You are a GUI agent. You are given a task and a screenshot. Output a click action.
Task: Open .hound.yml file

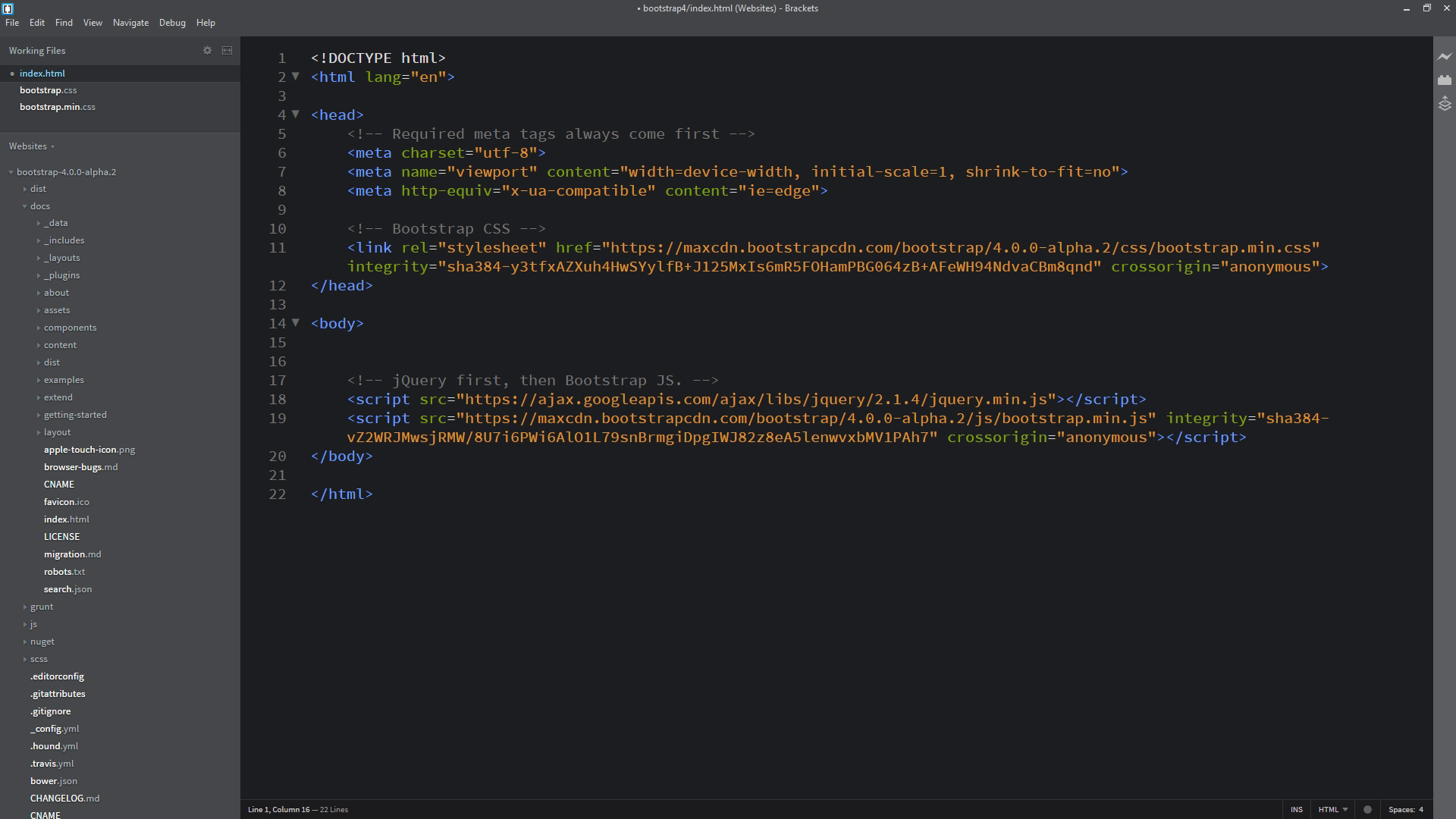[x=54, y=746]
